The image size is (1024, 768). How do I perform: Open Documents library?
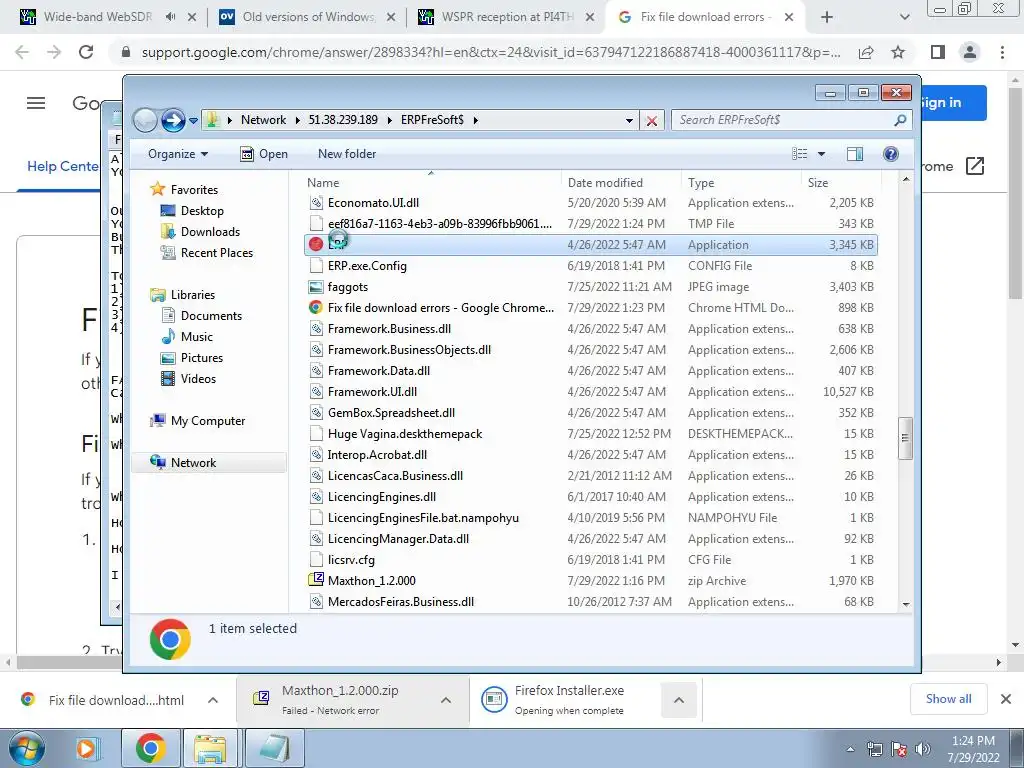(211, 315)
